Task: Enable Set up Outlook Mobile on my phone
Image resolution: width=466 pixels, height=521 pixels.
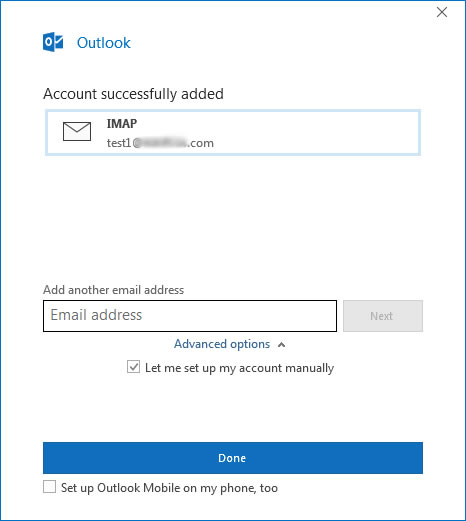Action: click(49, 487)
